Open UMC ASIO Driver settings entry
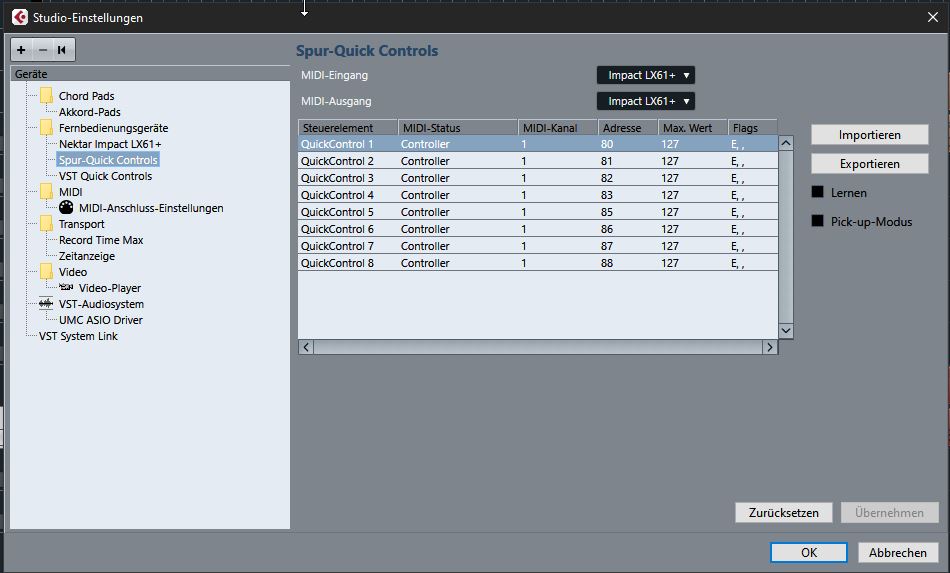Viewport: 950px width, 573px height. pos(100,320)
